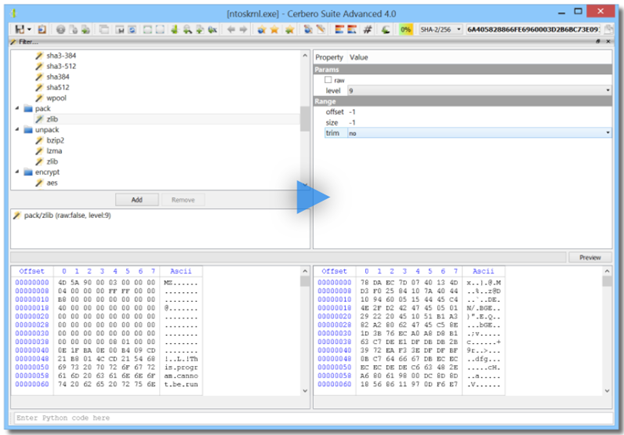Click the gray back arrow icon
624x435 pixels.
tap(231, 29)
